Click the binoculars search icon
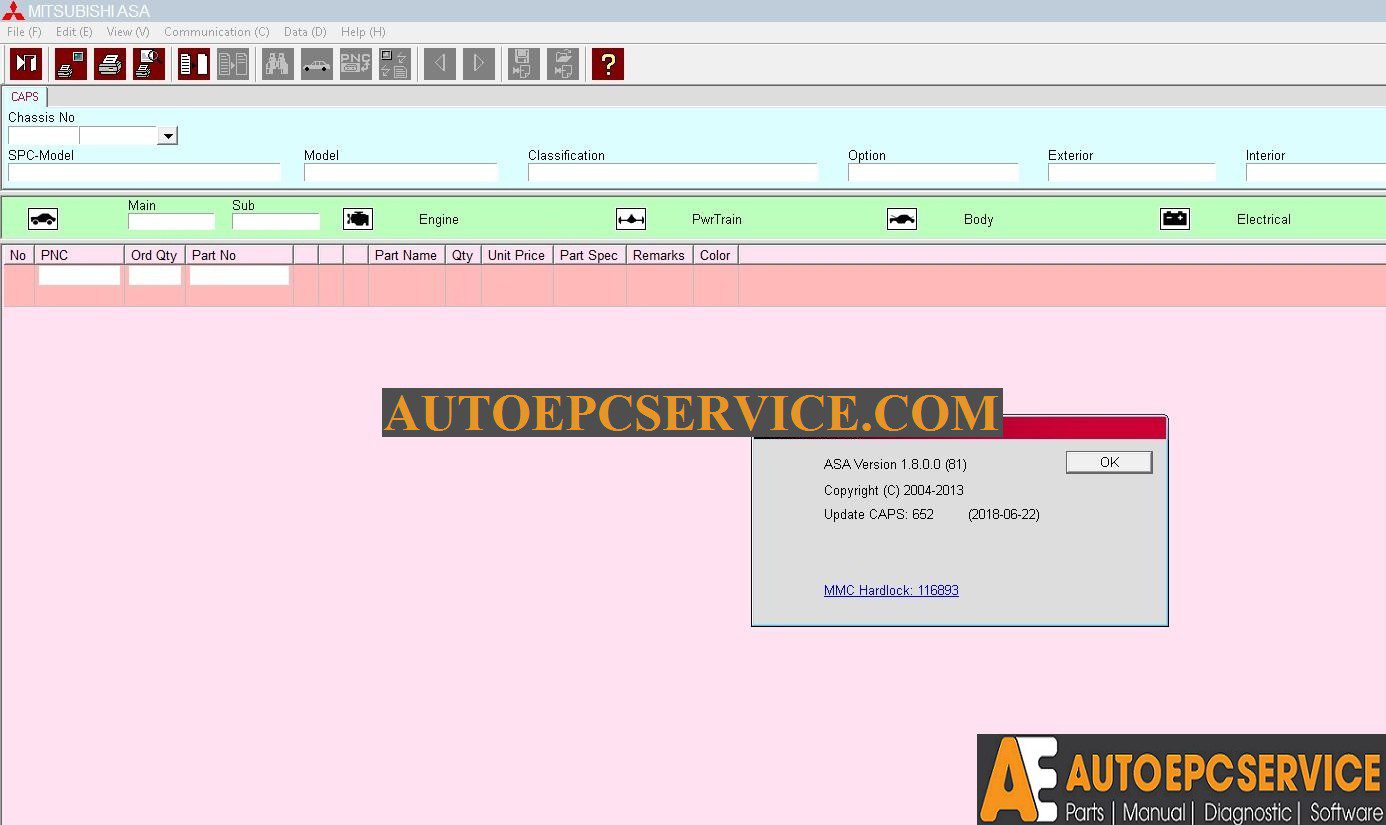The image size is (1386, 825). (278, 64)
